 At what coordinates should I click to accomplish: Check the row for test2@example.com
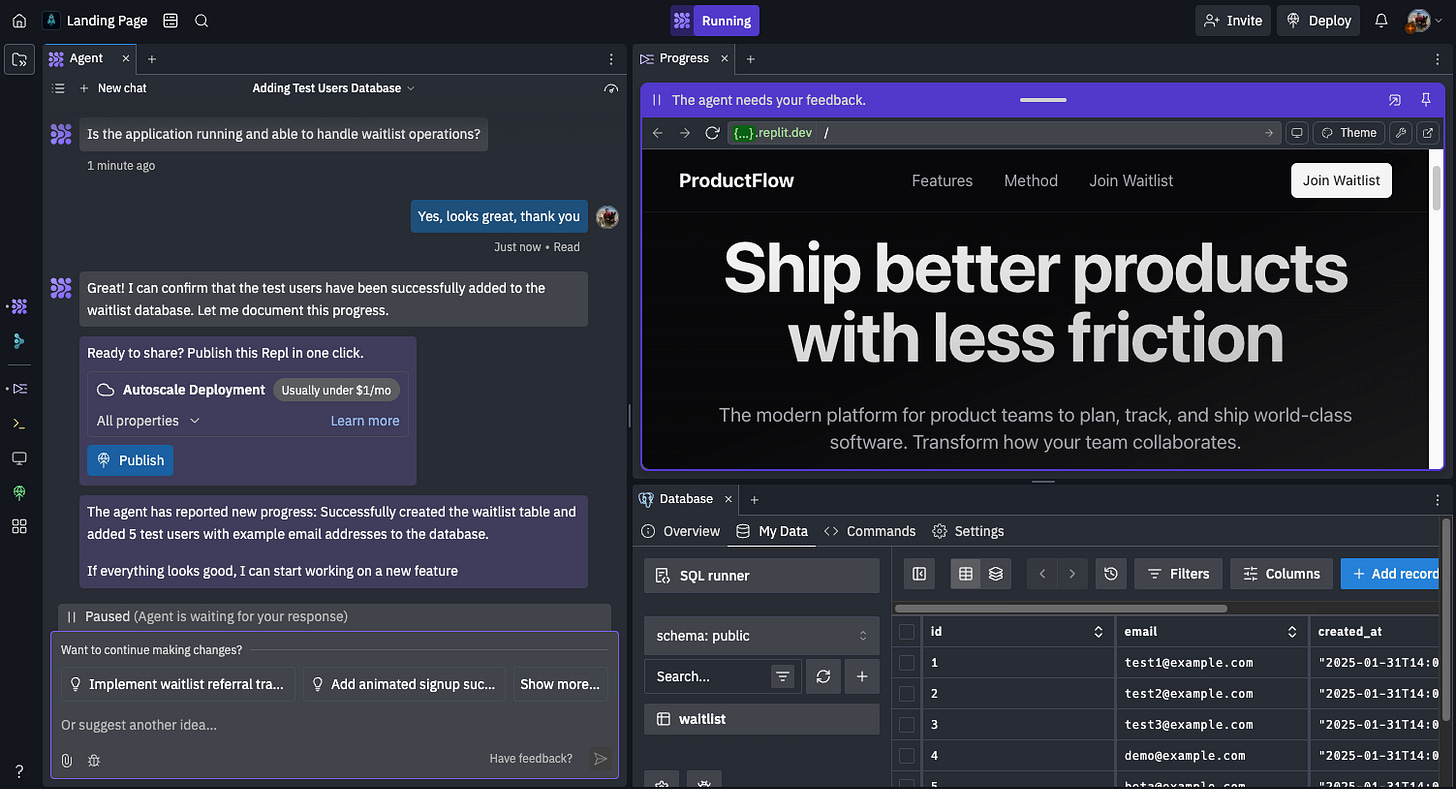[x=906, y=693]
